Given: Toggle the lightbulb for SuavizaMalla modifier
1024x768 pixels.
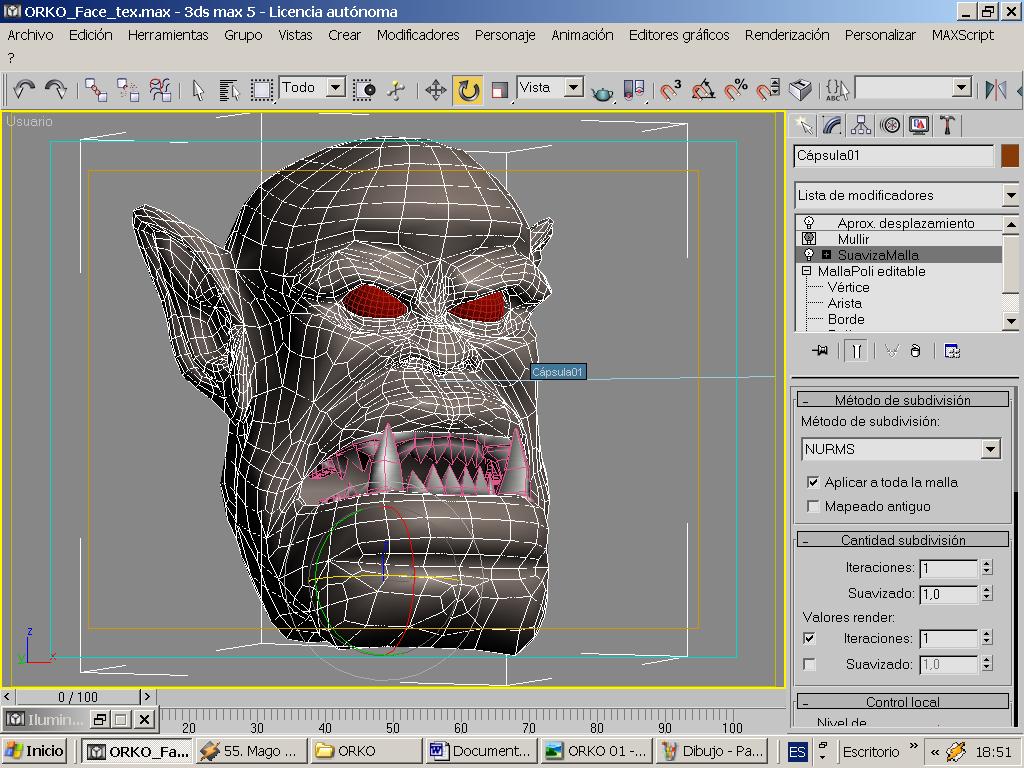Looking at the screenshot, I should point(809,255).
